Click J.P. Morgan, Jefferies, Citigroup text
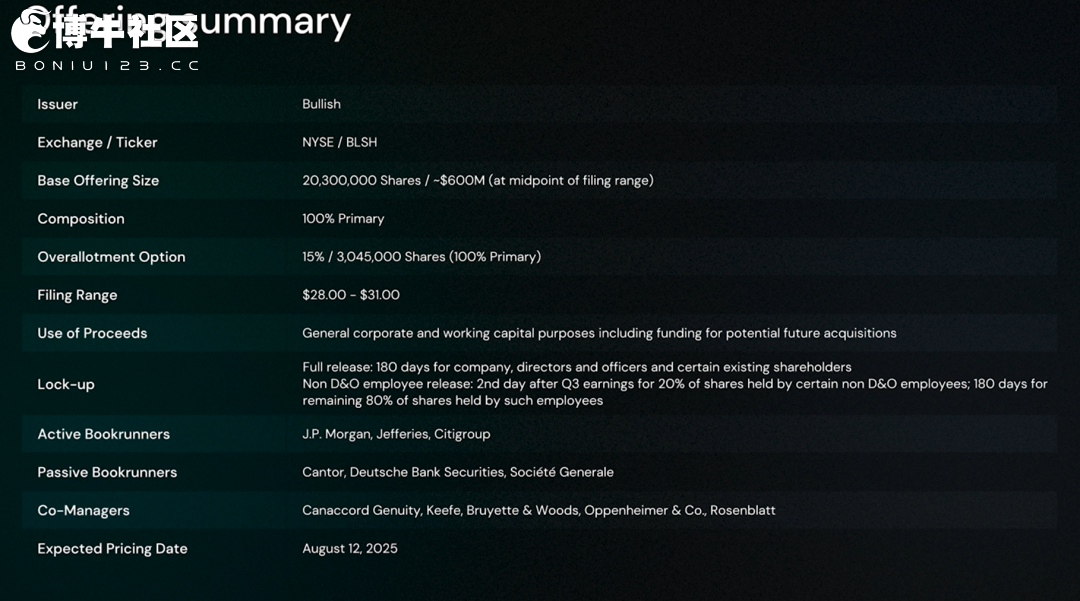Screen dimensions: 1080x601 click(396, 434)
